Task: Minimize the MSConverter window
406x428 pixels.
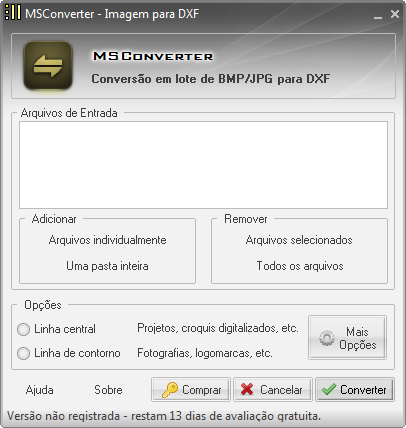Action: pyautogui.click(x=378, y=15)
